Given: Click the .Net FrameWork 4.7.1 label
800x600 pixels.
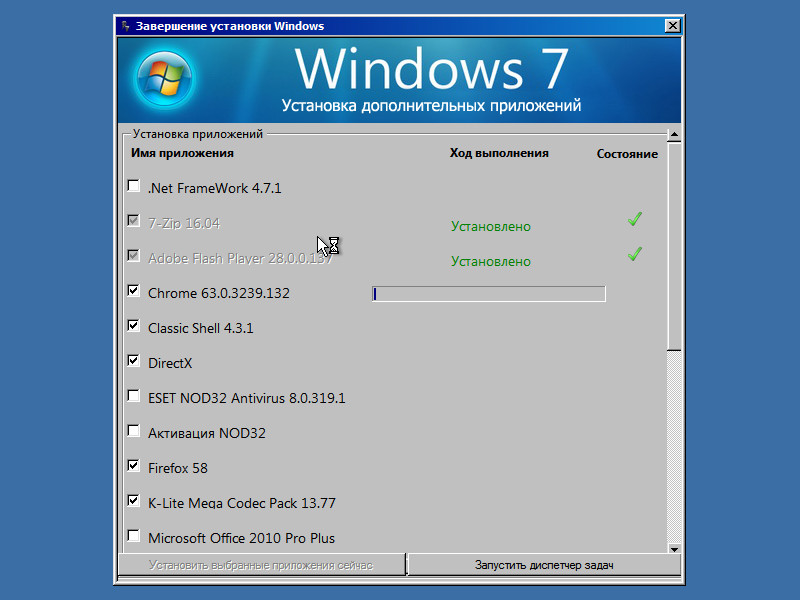Looking at the screenshot, I should point(215,188).
